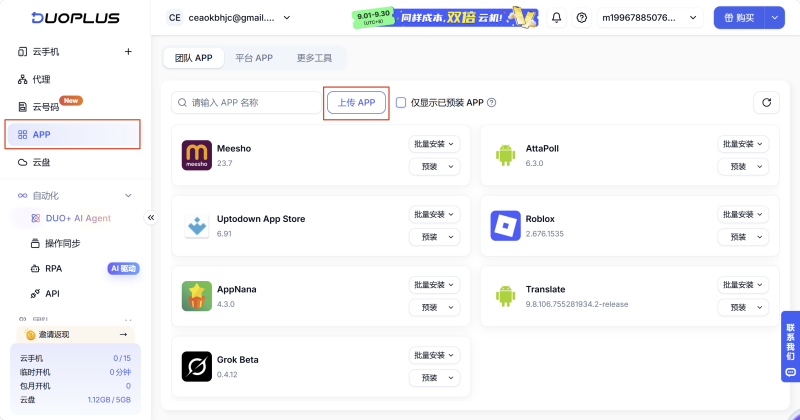Switch to the team APP (团队 APP) tab
The image size is (800, 420).
coord(193,58)
